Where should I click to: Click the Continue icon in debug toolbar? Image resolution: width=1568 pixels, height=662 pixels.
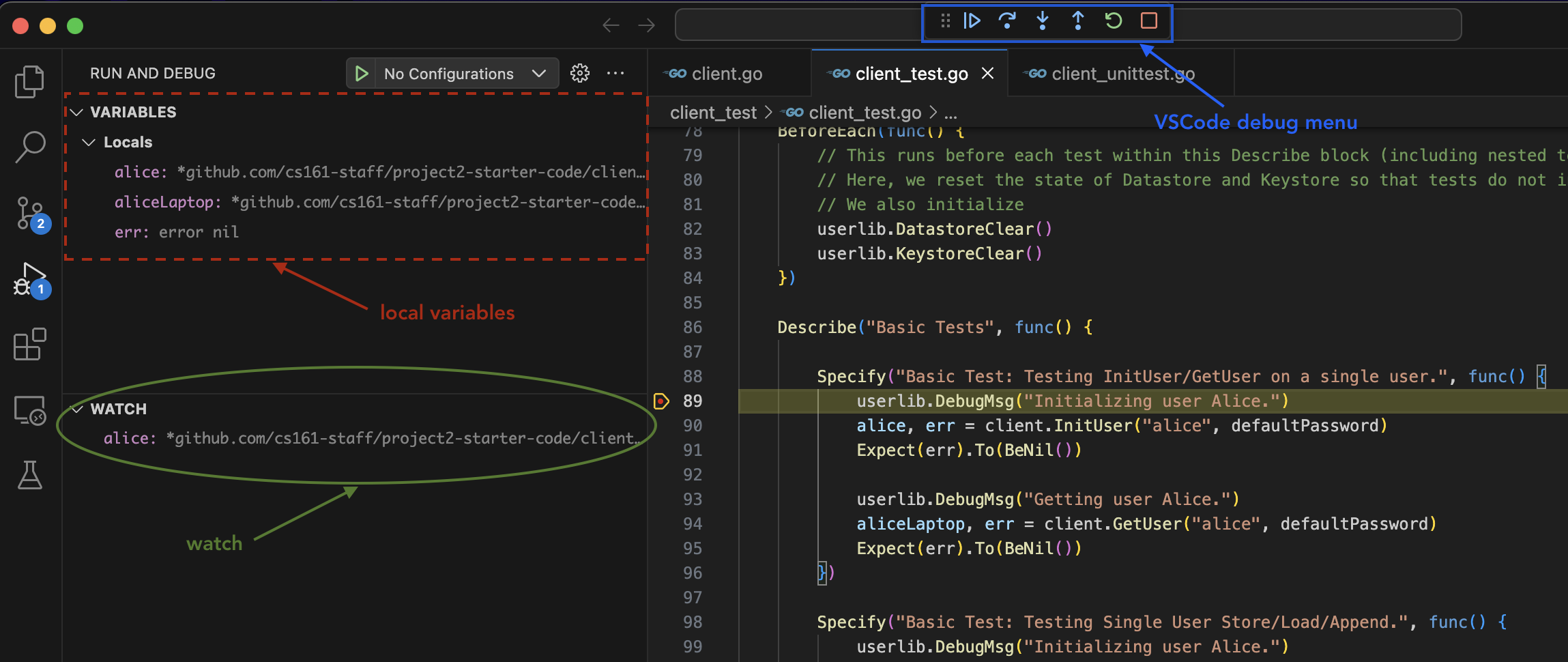point(972,20)
